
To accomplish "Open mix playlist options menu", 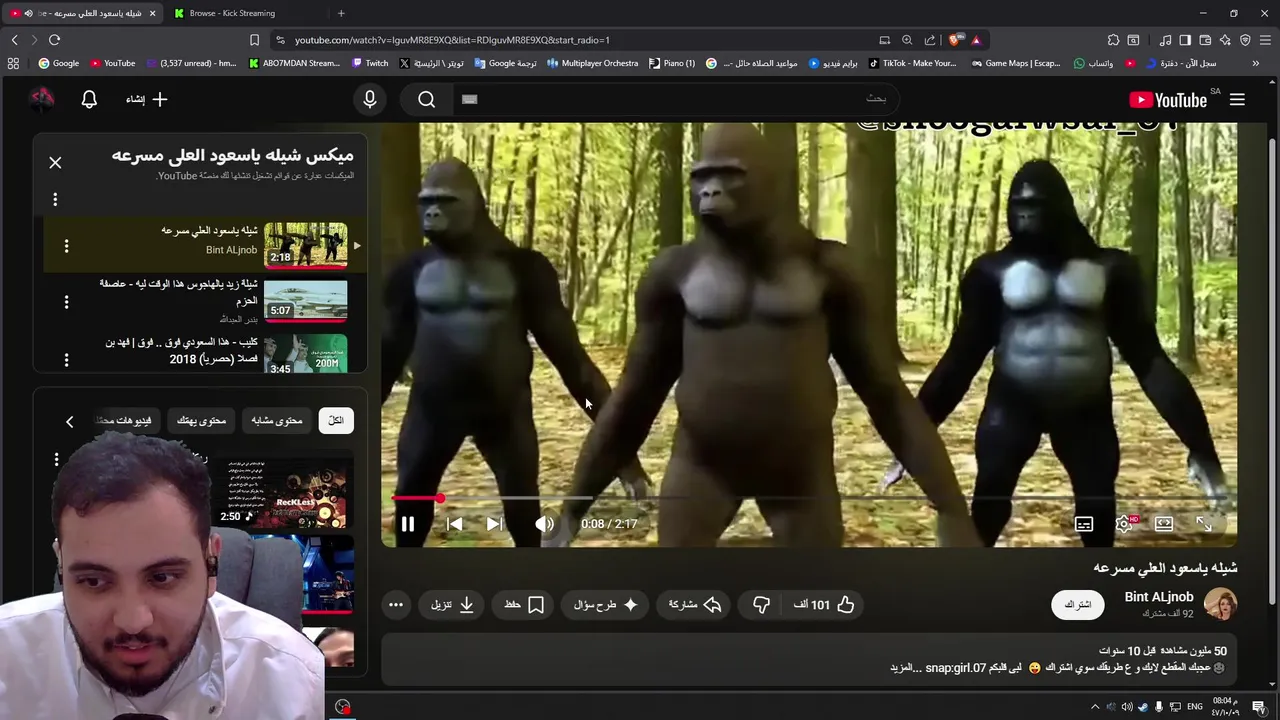I will (x=55, y=199).
